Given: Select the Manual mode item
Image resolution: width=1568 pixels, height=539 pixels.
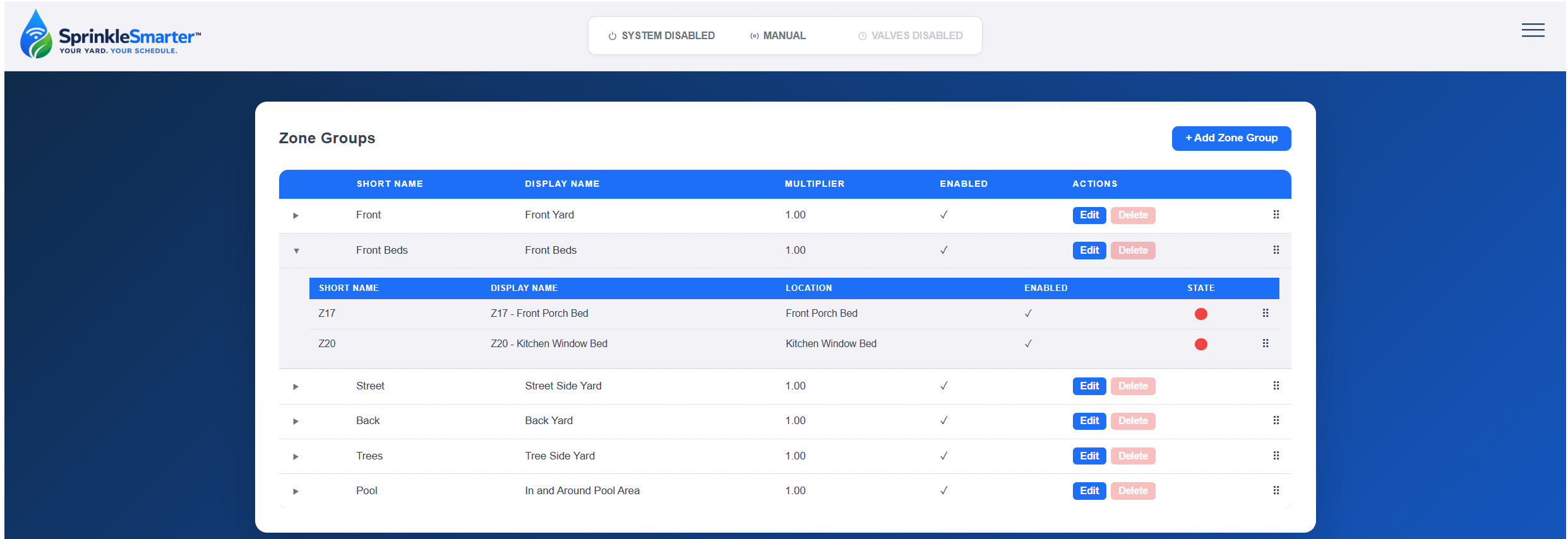Looking at the screenshot, I should tap(777, 36).
